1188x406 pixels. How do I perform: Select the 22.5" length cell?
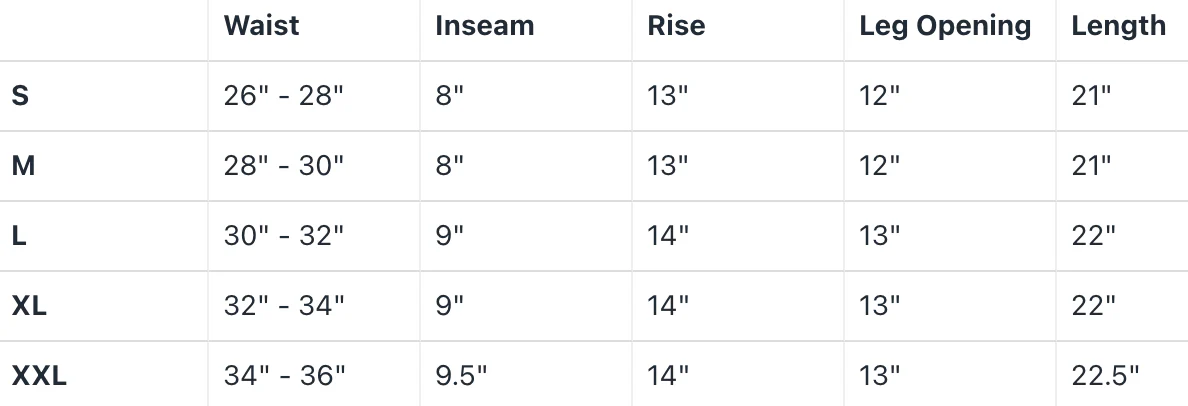pyautogui.click(x=1105, y=376)
